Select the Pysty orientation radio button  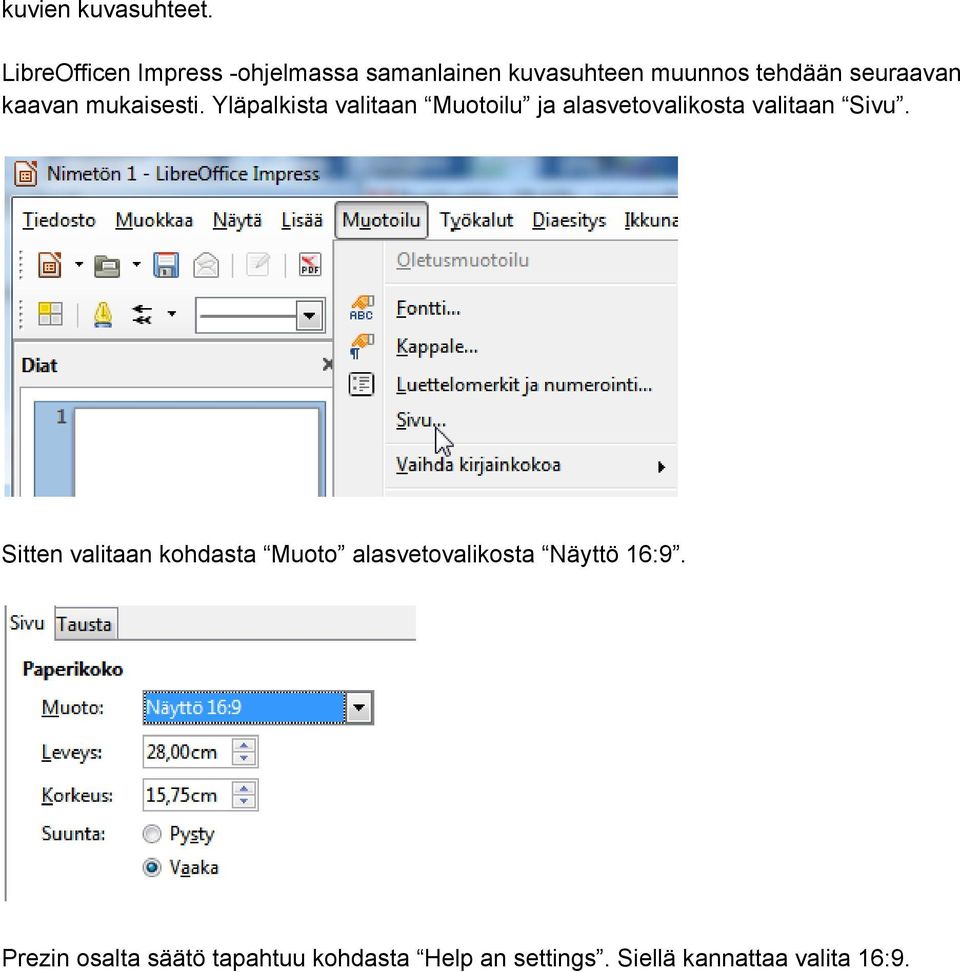pyautogui.click(x=152, y=834)
